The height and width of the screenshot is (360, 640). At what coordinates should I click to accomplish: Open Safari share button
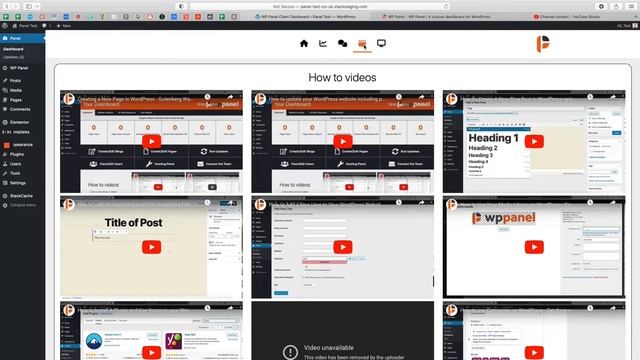(x=616, y=7)
